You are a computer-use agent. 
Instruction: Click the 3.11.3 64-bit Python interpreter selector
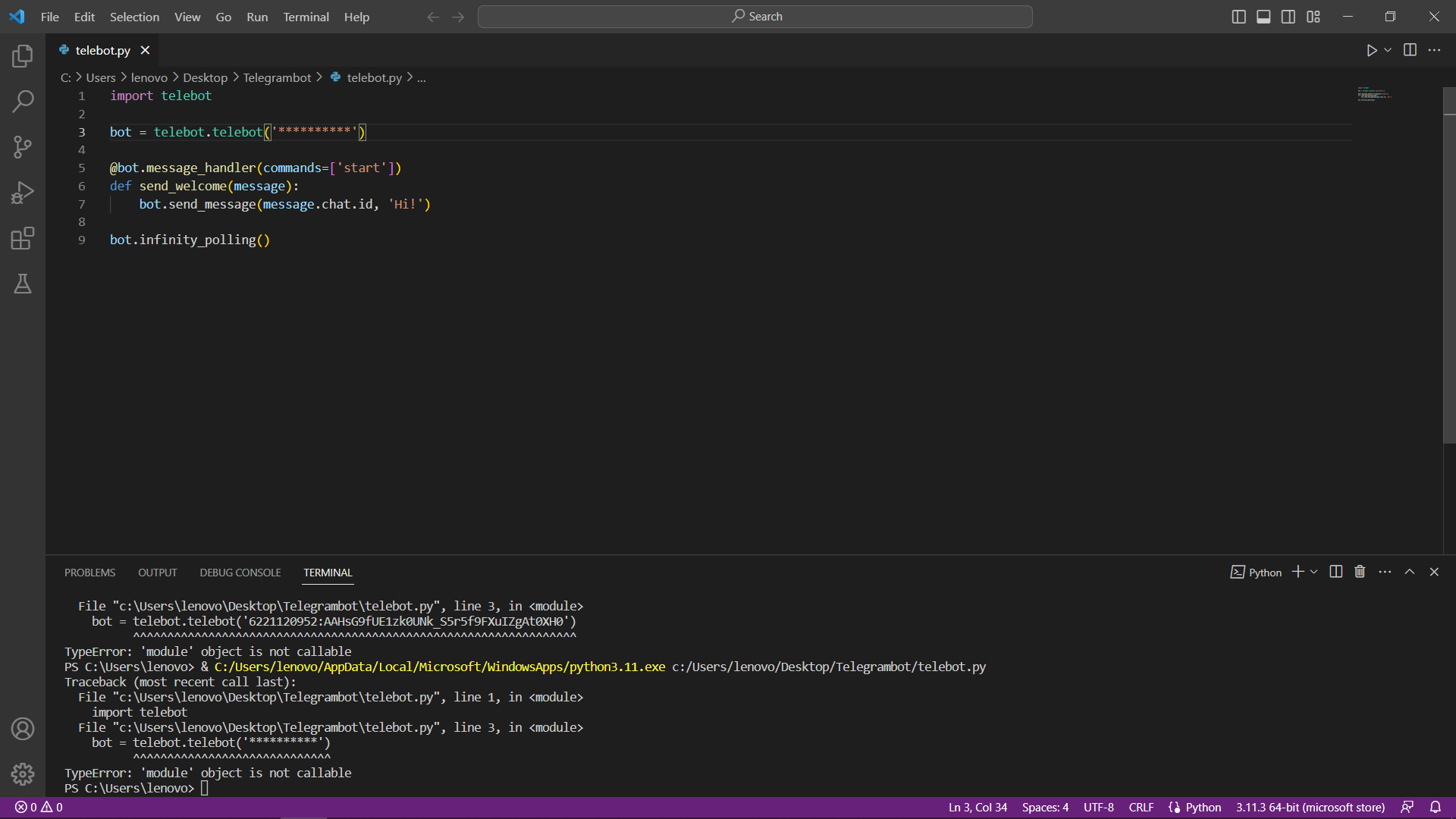point(1310,807)
